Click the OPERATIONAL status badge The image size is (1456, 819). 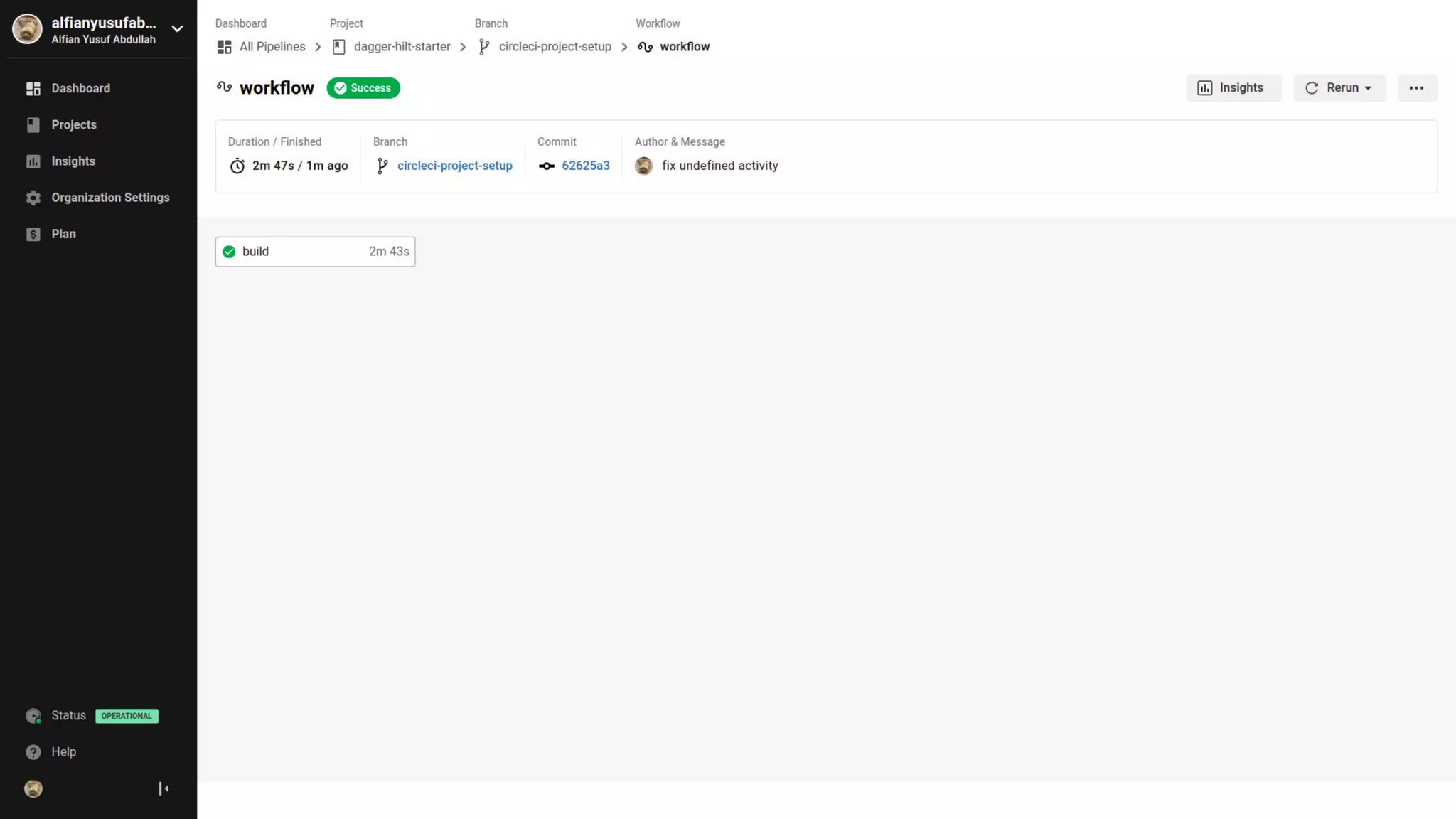(x=127, y=716)
